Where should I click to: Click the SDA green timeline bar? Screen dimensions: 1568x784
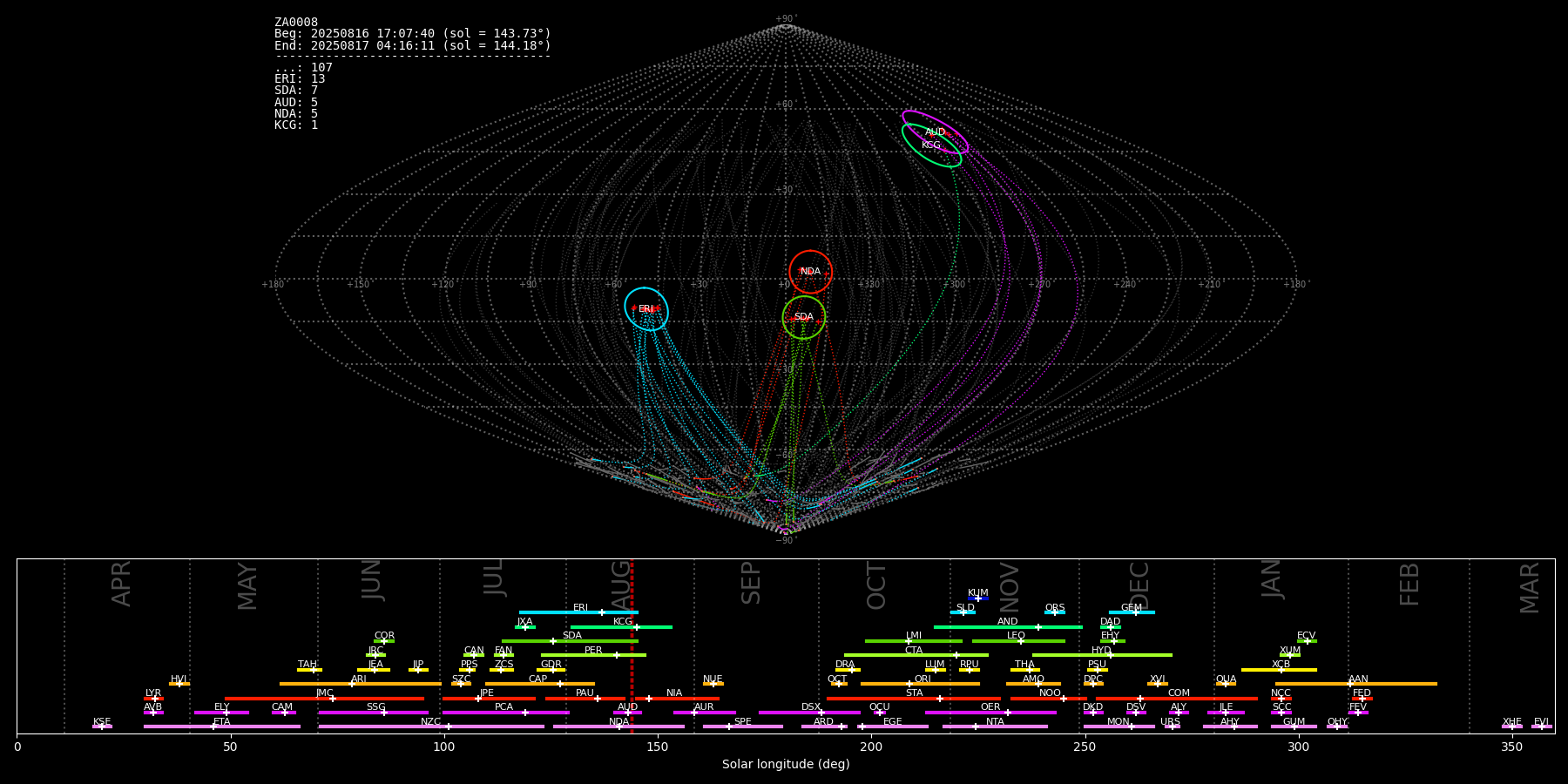570,641
